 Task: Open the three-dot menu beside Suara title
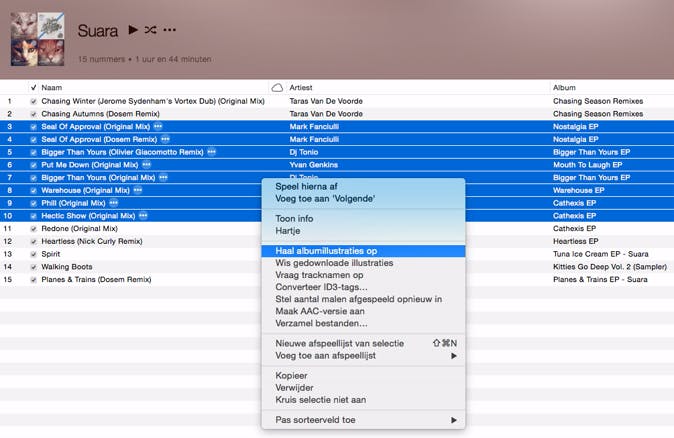tap(171, 30)
